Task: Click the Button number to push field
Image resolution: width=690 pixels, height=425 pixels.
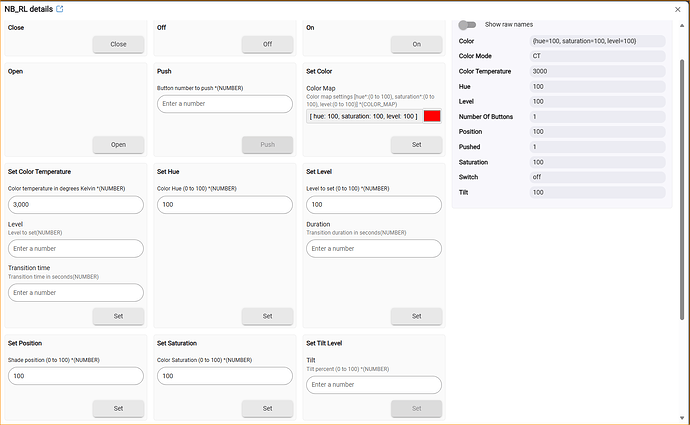Action: pyautogui.click(x=224, y=103)
